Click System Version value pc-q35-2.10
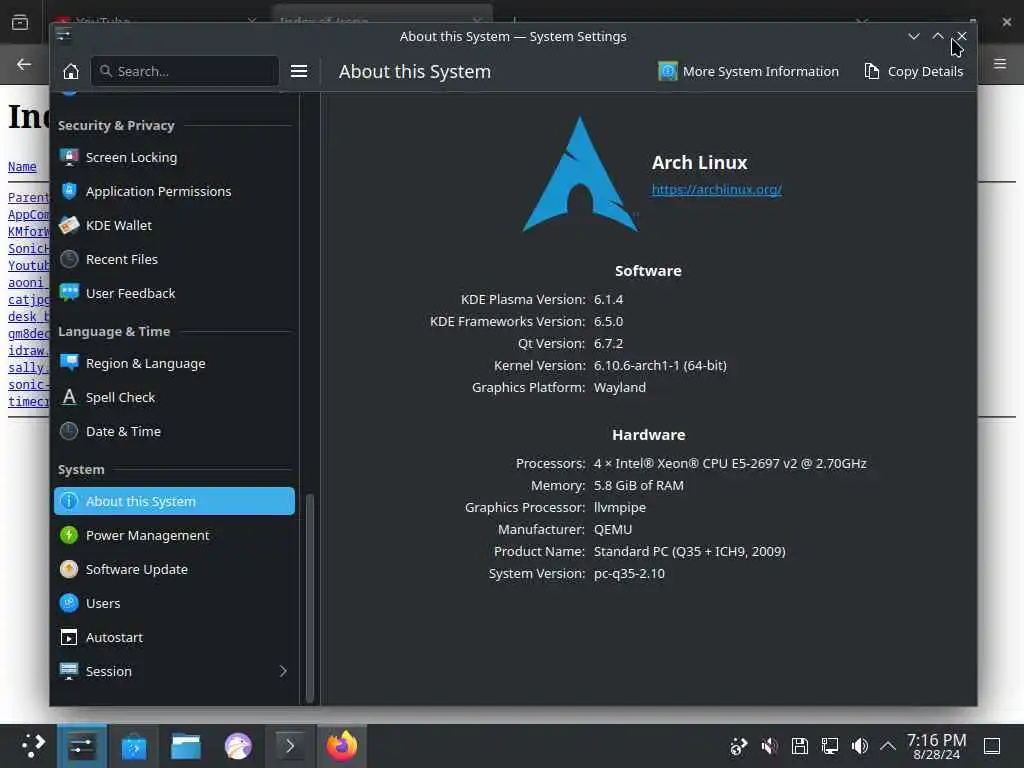 tap(629, 573)
